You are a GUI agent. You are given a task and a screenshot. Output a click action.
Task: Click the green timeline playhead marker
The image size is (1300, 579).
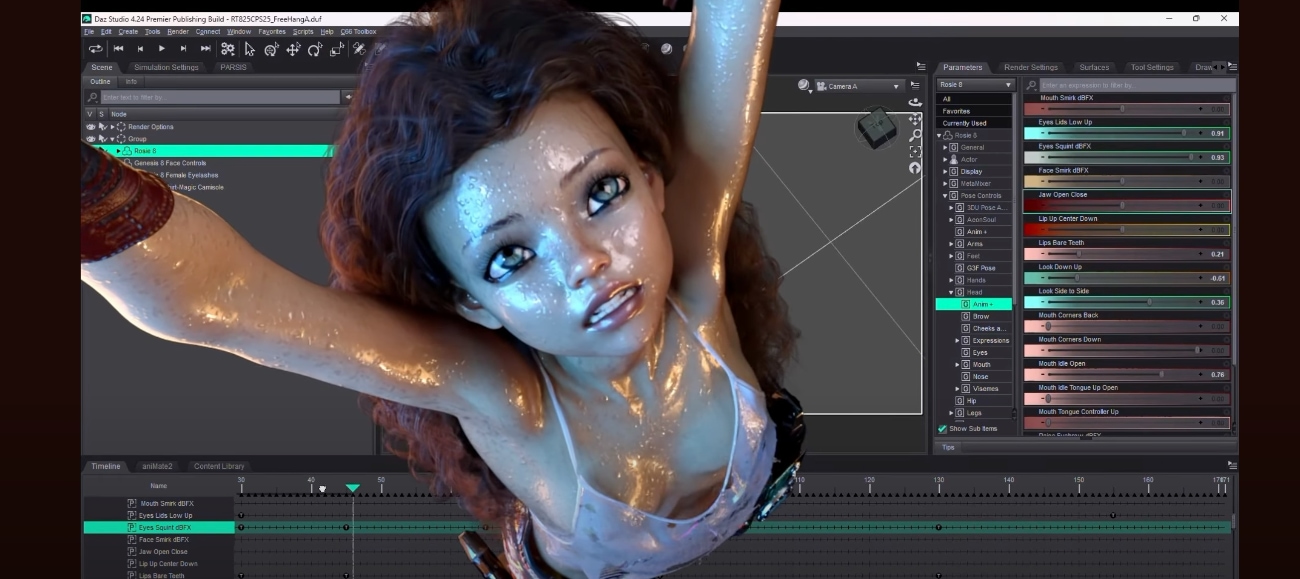tap(353, 488)
